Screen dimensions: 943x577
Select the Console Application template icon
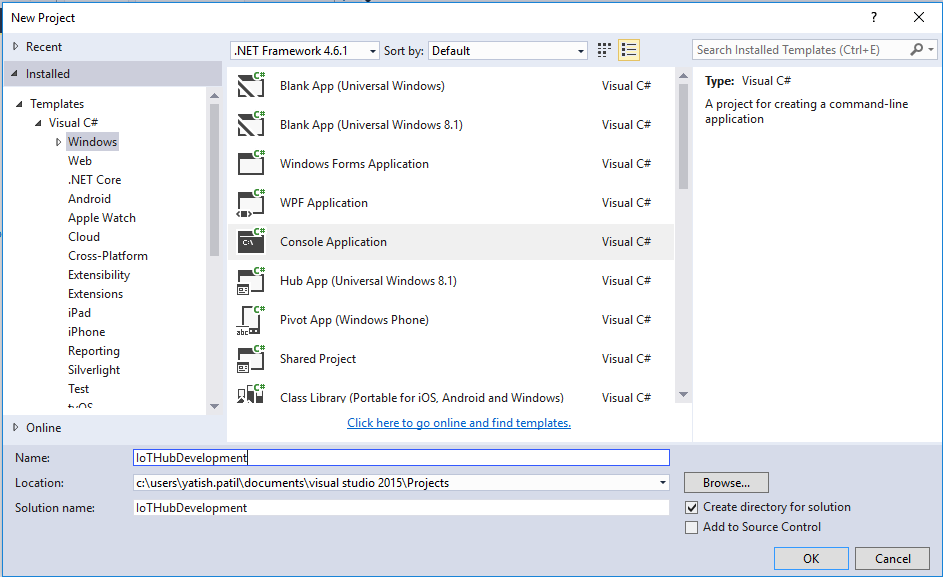tap(250, 242)
